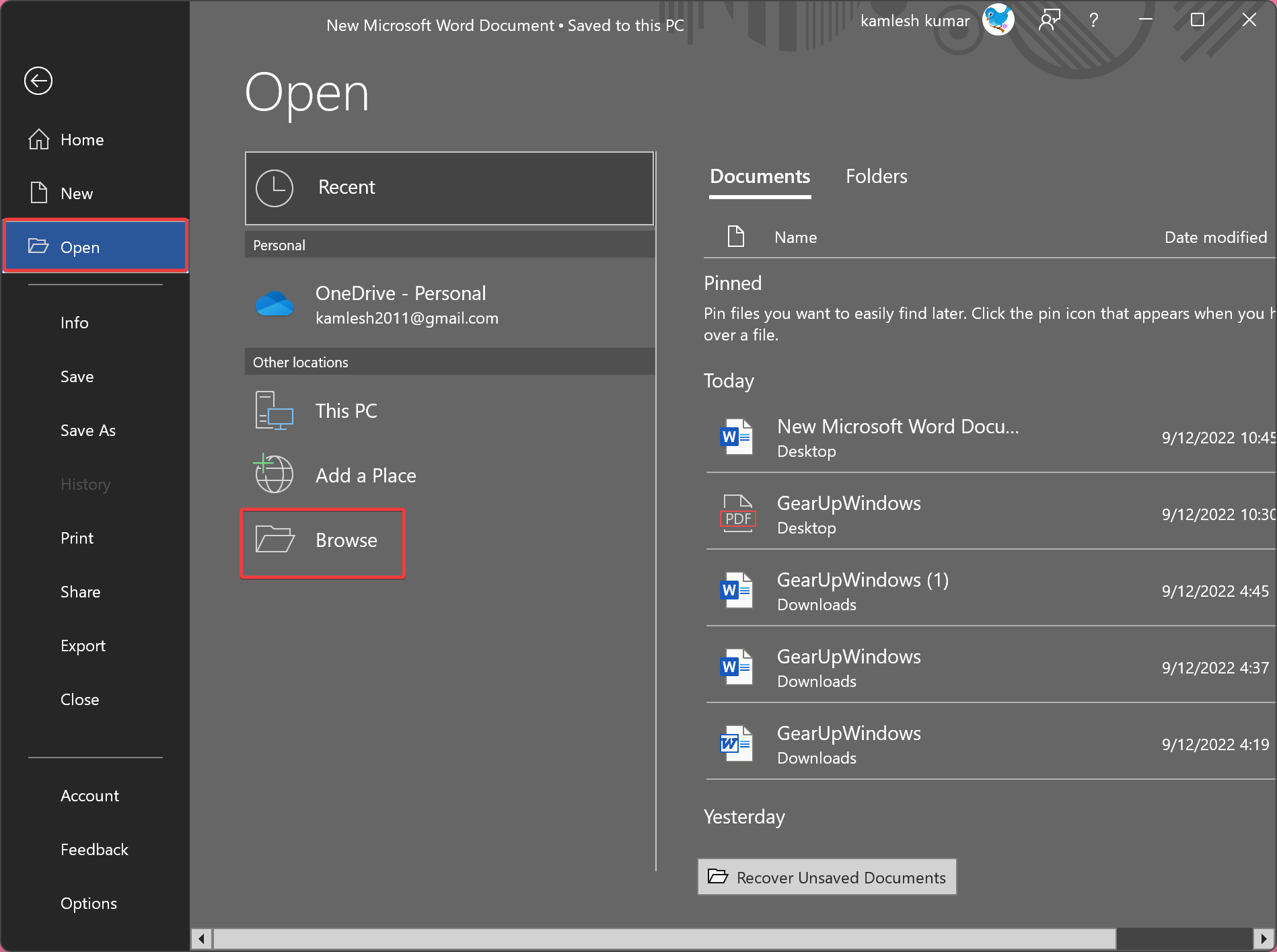Viewport: 1277px width, 952px height.
Task: Click horizontal scrollbar right arrow
Action: point(1264,938)
